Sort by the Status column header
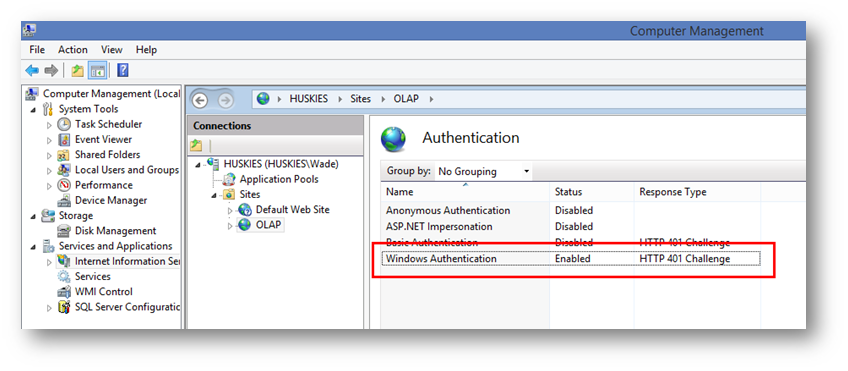Screen dimensions: 848x371 592,192
